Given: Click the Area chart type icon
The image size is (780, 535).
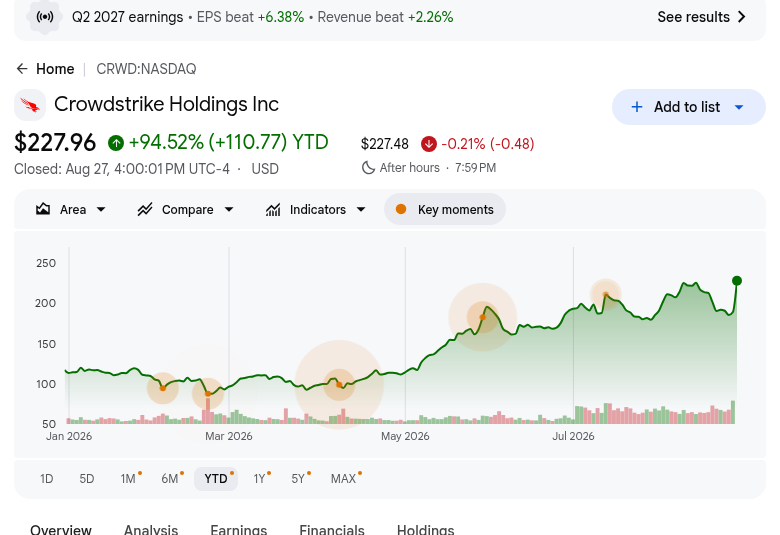Looking at the screenshot, I should [43, 209].
